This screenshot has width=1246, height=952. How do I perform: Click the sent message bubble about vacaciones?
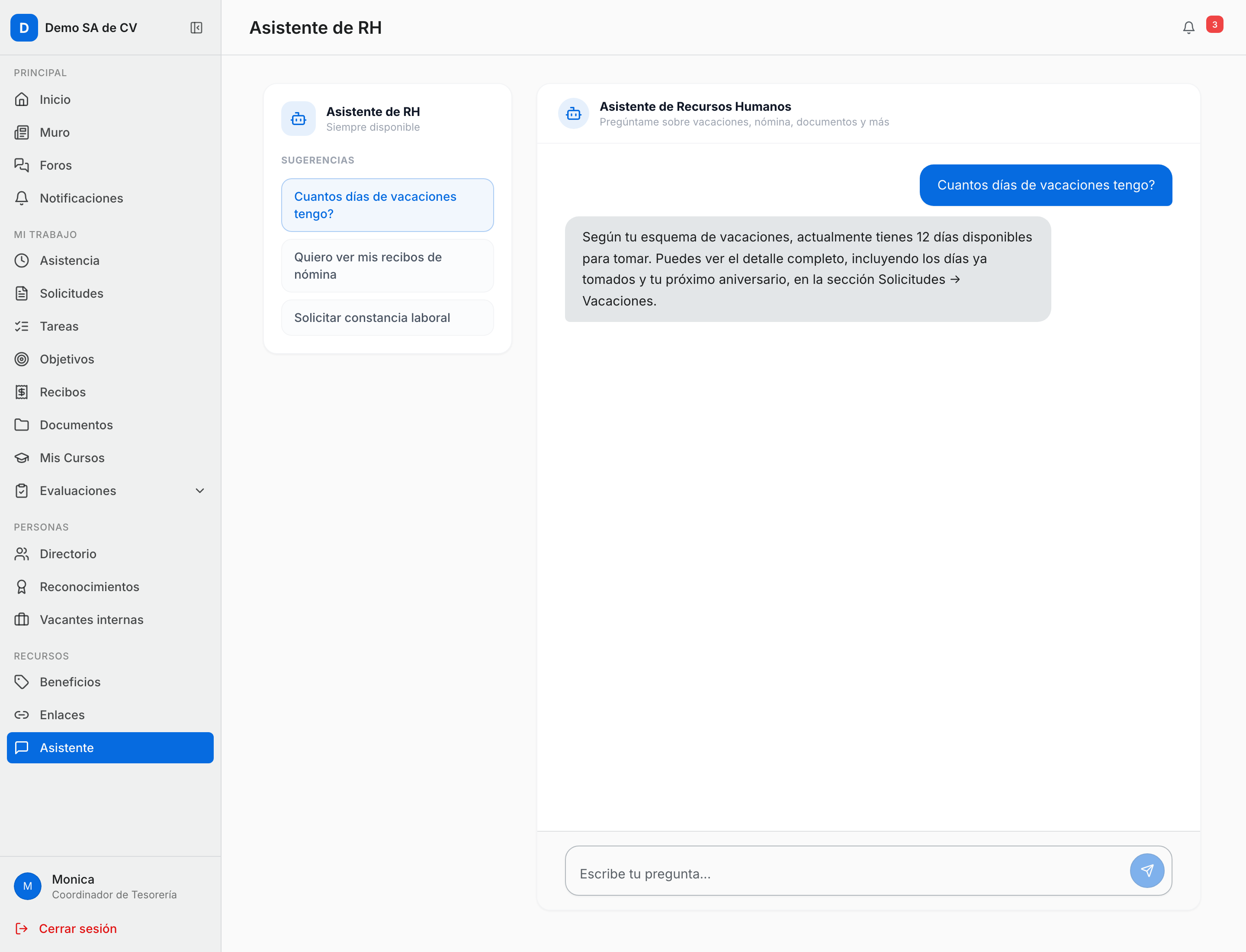pos(1045,185)
